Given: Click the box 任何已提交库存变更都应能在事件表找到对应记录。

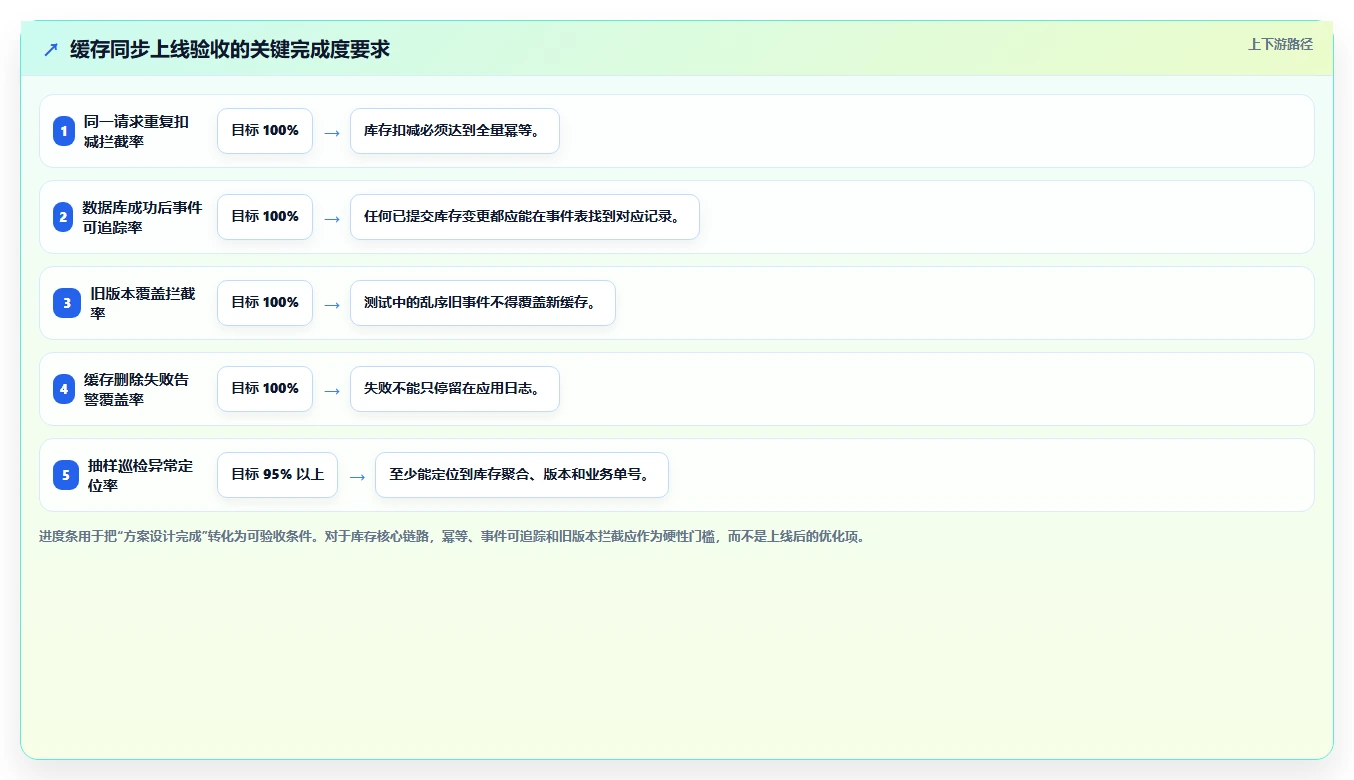Looking at the screenshot, I should point(525,217).
